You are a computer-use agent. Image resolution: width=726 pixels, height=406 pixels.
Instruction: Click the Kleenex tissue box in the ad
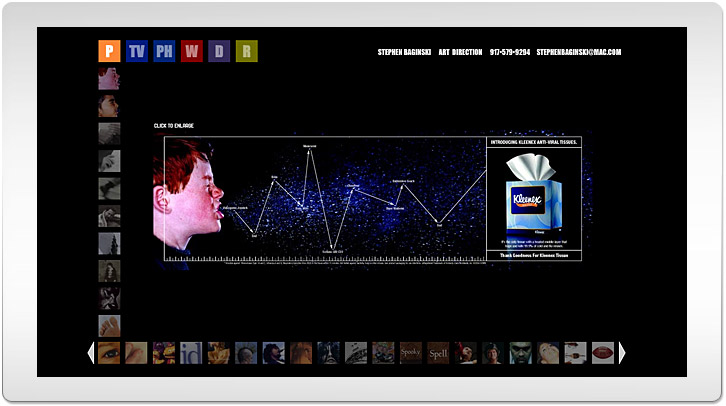pyautogui.click(x=533, y=194)
